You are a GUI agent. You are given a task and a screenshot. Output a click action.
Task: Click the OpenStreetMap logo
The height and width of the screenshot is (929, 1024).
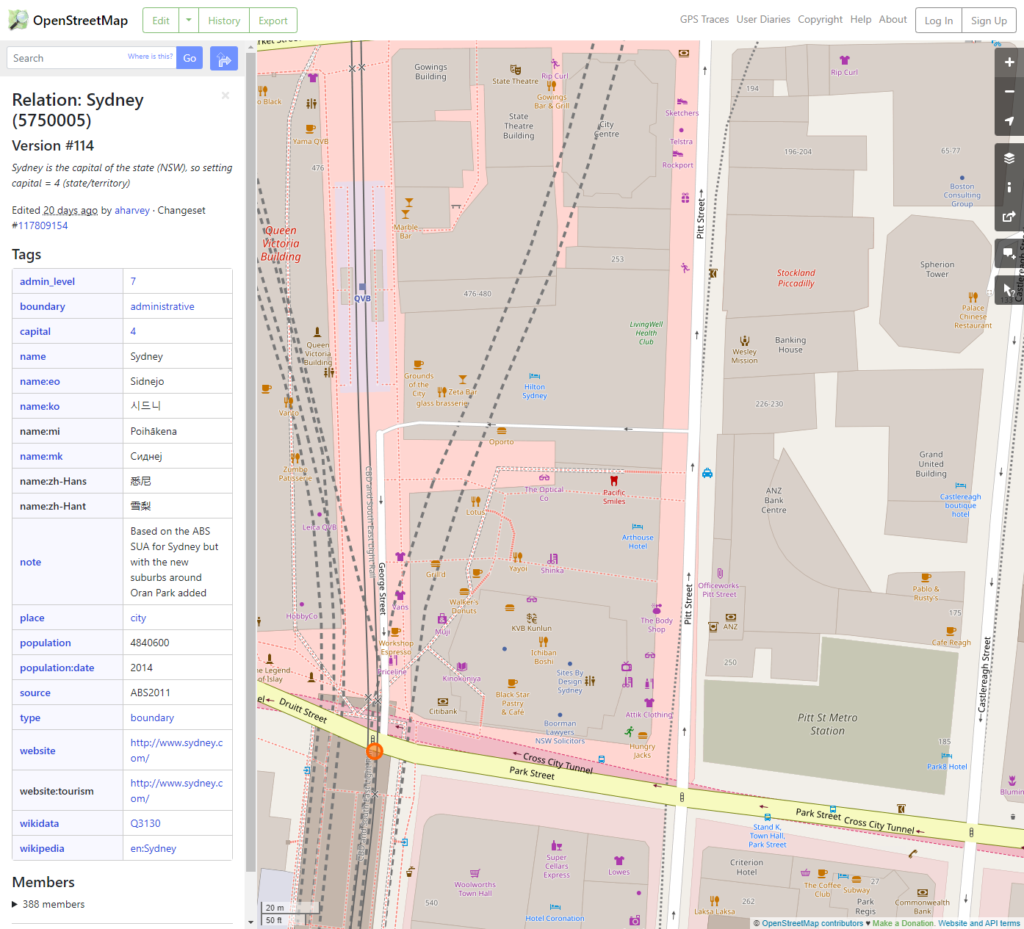click(x=68, y=20)
